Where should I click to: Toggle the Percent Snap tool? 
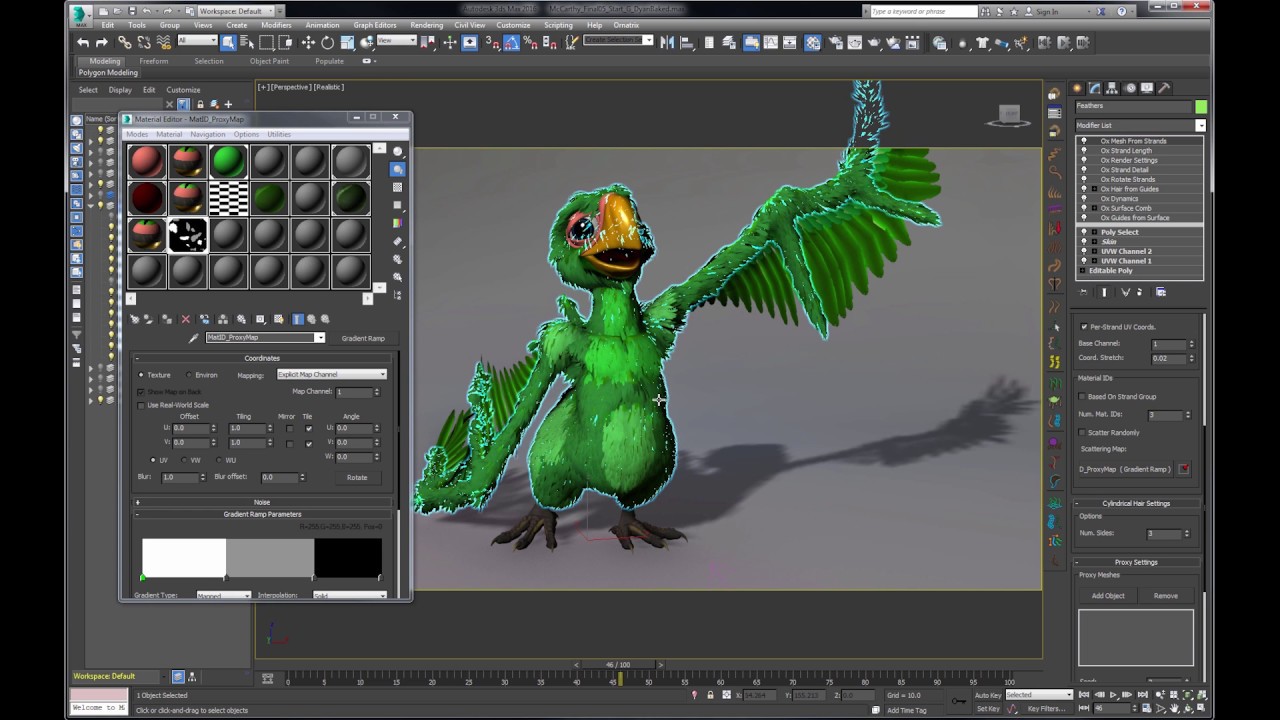pyautogui.click(x=530, y=42)
